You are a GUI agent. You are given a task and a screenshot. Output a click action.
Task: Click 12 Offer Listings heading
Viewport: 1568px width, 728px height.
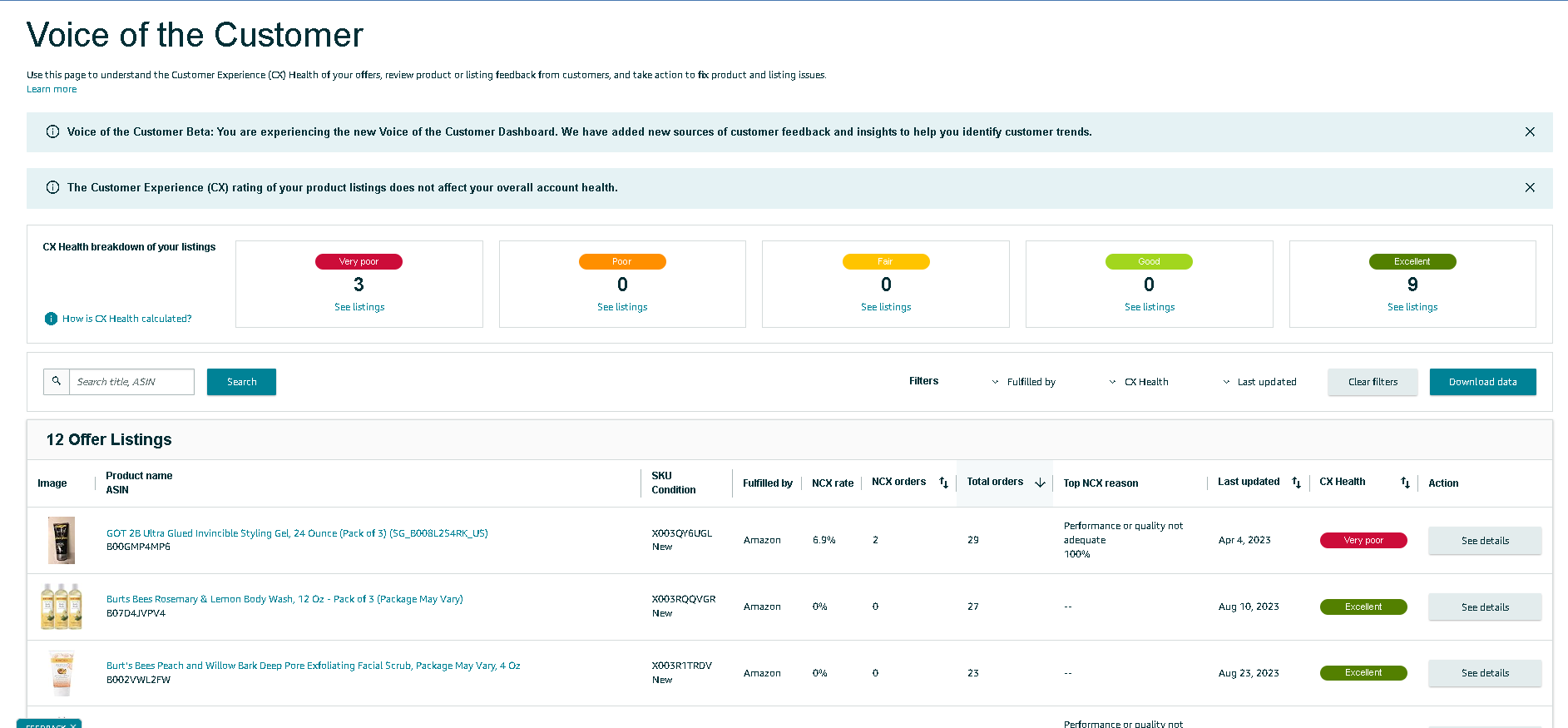(109, 439)
